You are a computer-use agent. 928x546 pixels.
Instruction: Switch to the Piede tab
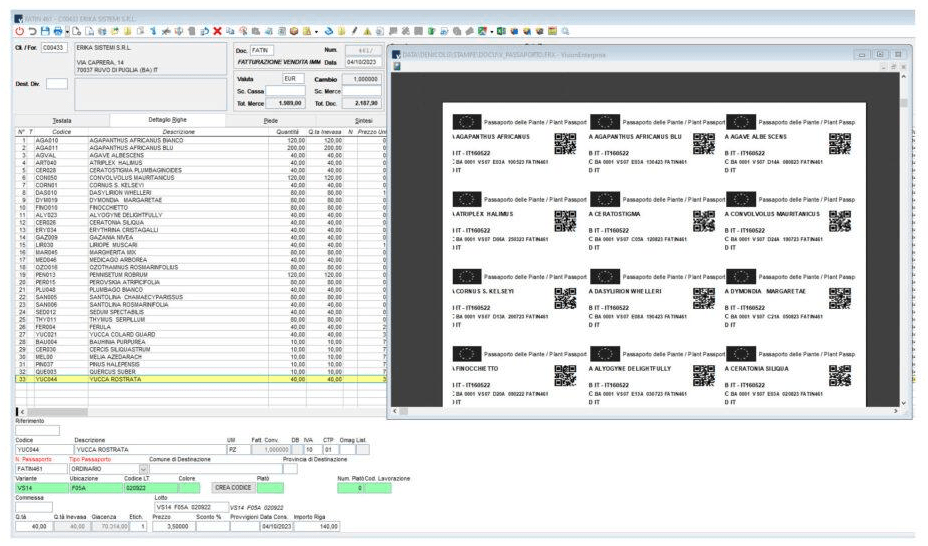pos(270,120)
